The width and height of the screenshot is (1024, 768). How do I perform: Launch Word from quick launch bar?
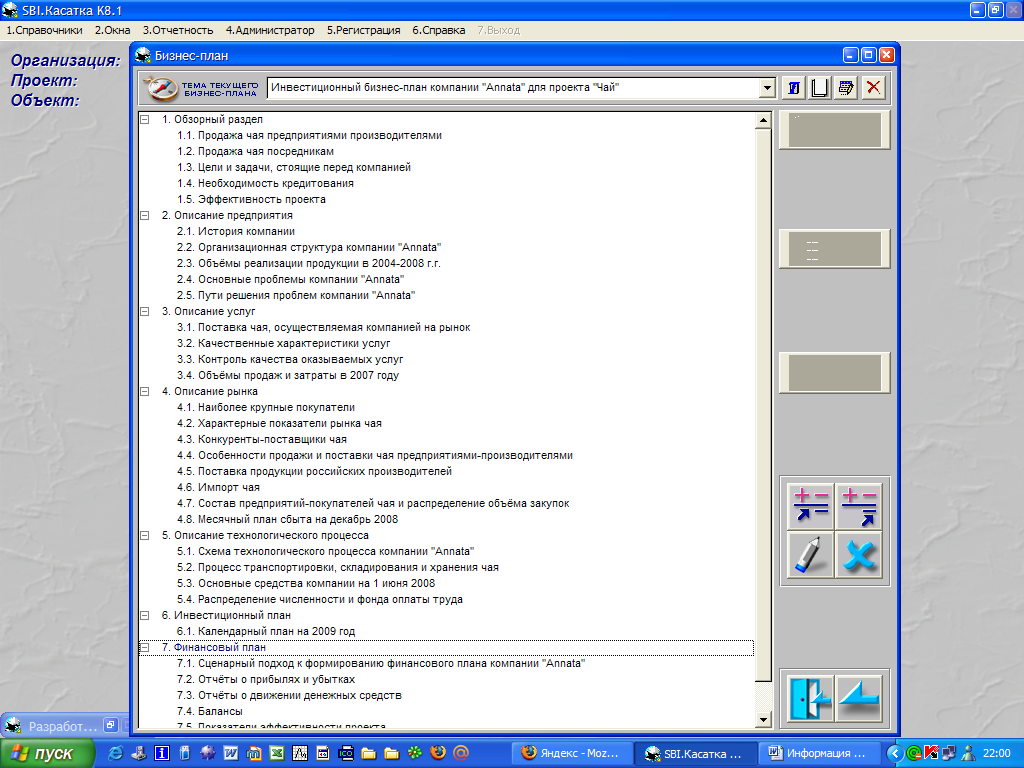pos(231,753)
